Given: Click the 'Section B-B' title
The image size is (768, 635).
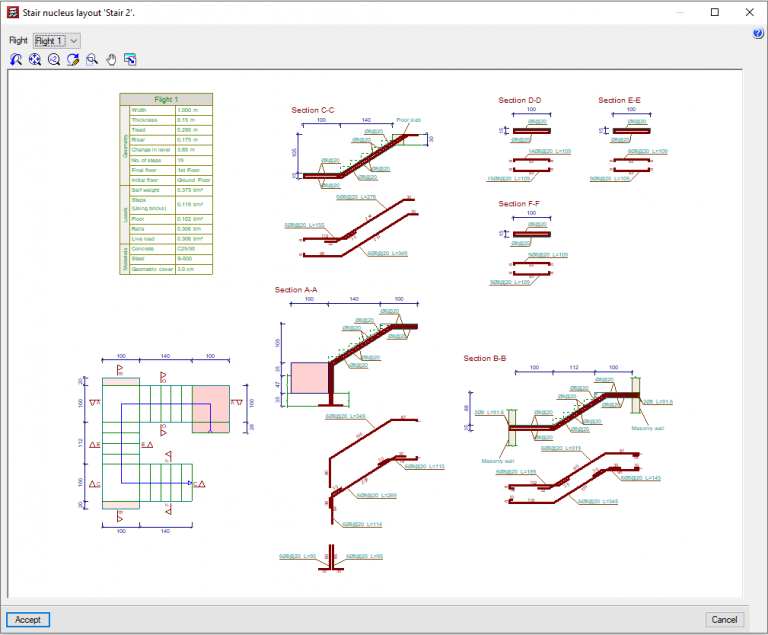Looking at the screenshot, I should [484, 358].
